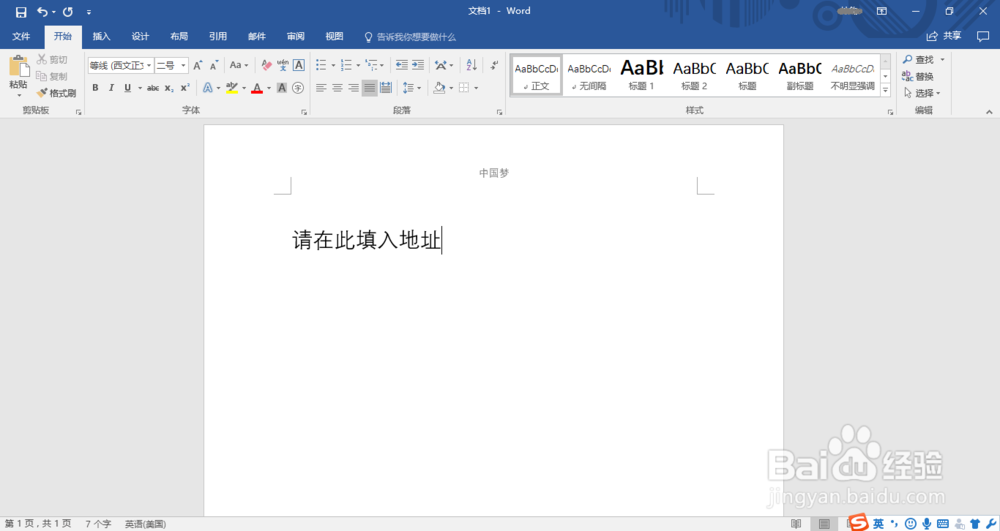
Task: Toggle subscript formatting
Action: tap(169, 88)
